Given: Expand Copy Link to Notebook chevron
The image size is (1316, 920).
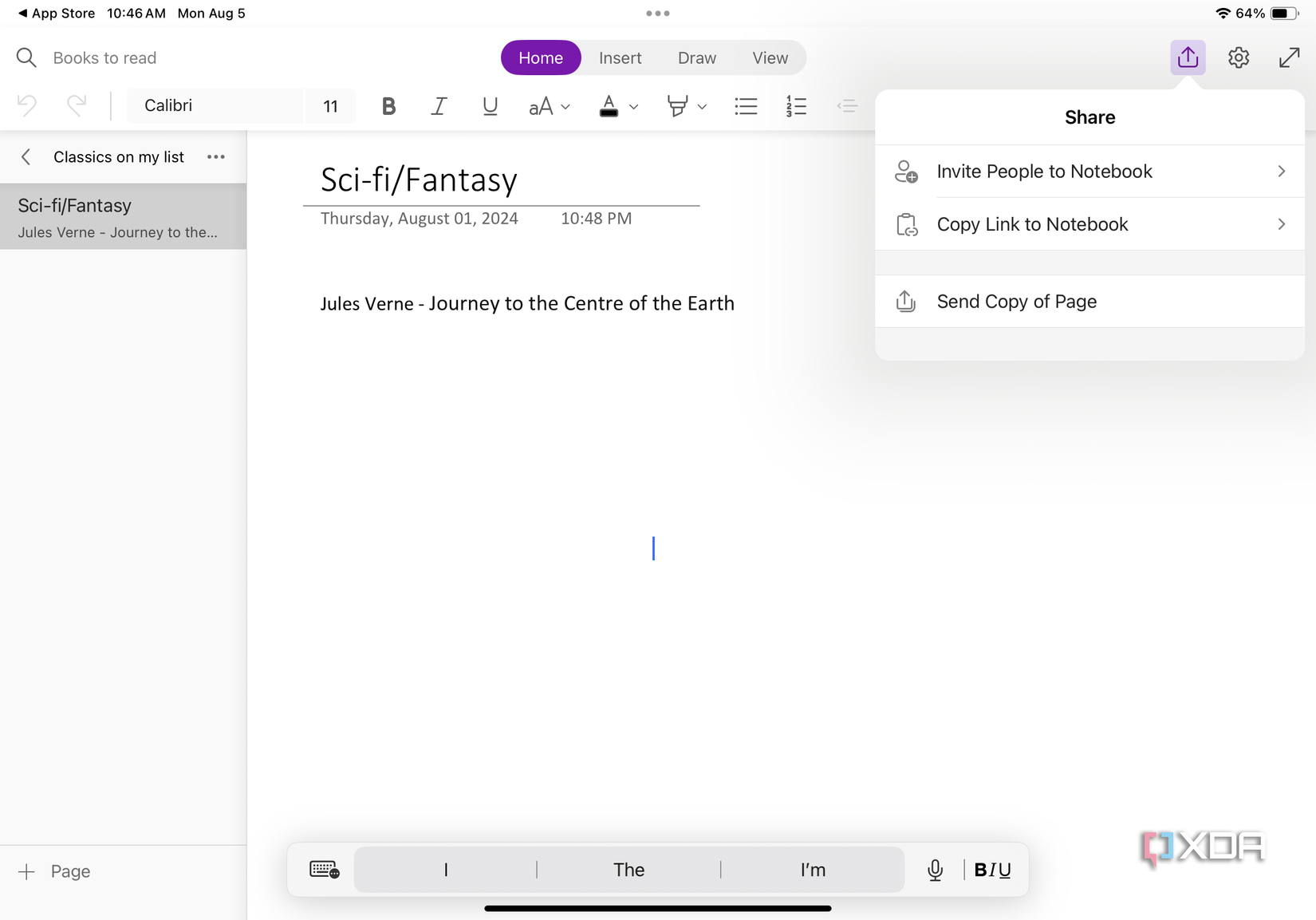Looking at the screenshot, I should coord(1282,224).
